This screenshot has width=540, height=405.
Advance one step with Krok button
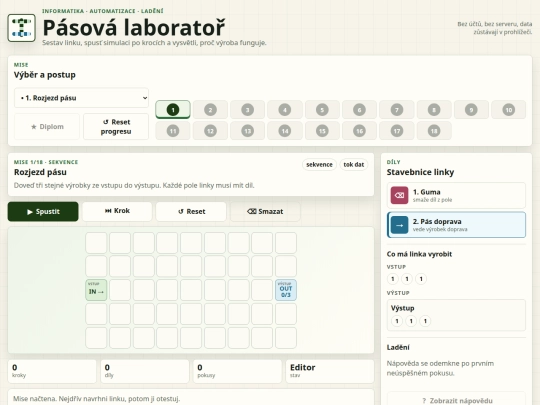(x=117, y=211)
